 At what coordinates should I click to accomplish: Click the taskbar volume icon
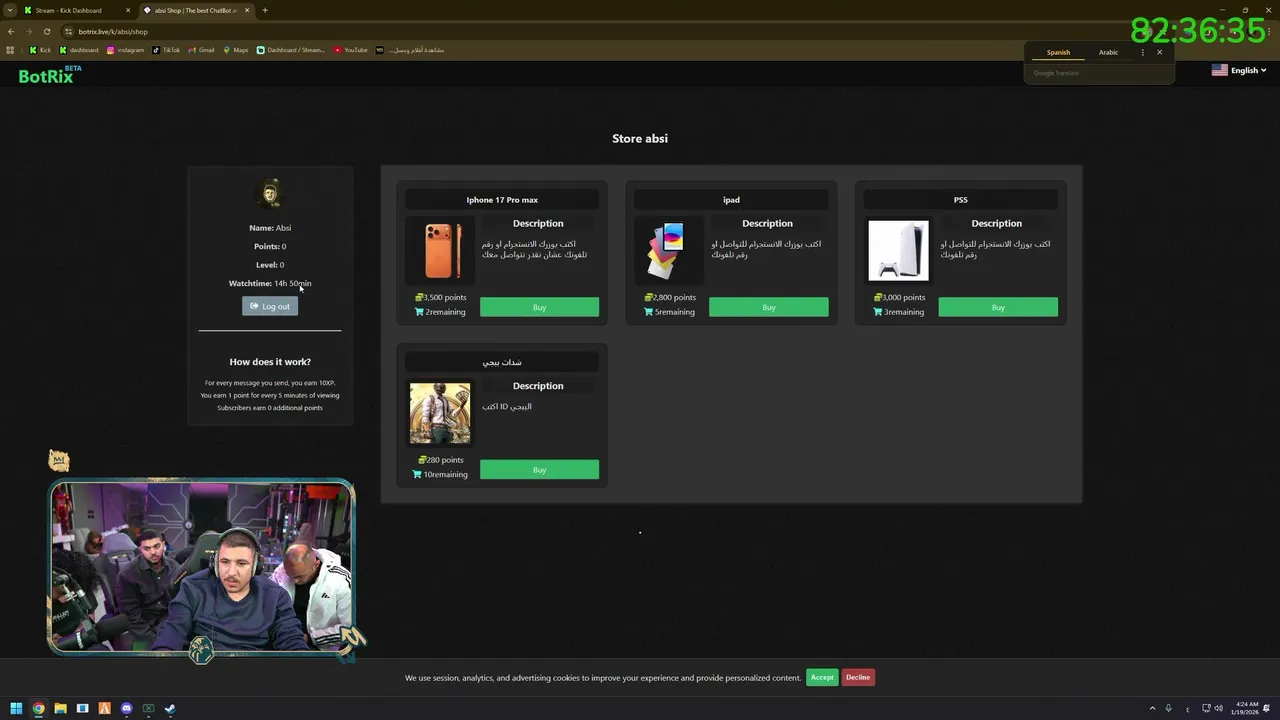point(1218,708)
